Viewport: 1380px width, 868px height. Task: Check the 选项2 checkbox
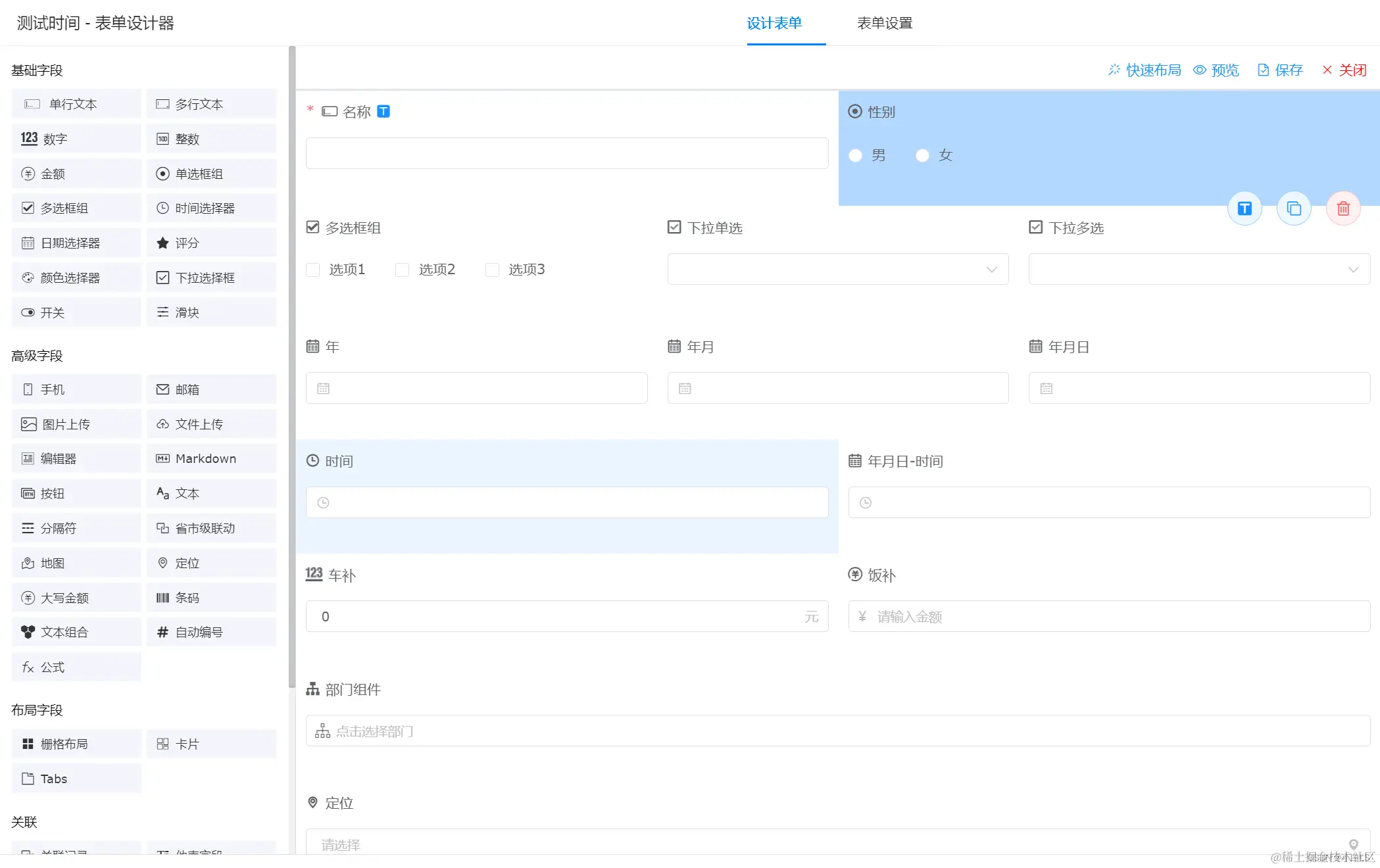pyautogui.click(x=402, y=270)
